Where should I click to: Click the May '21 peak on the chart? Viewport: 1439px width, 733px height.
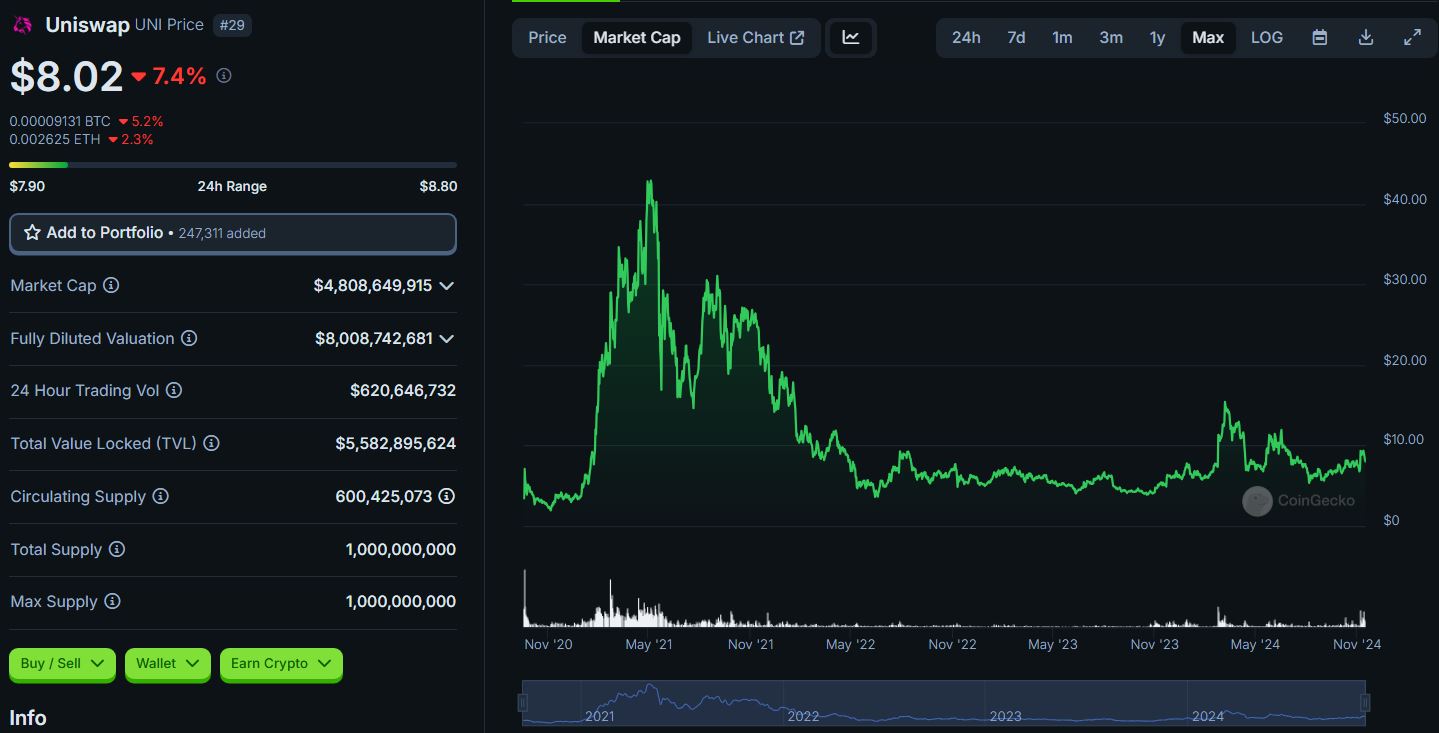[650, 183]
